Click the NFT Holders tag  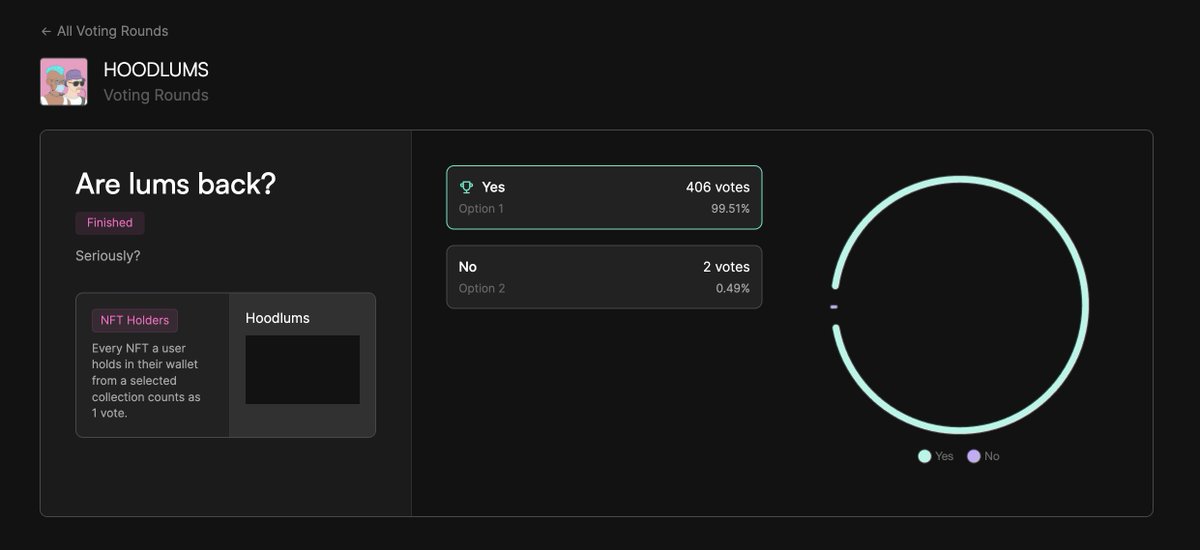(x=135, y=320)
